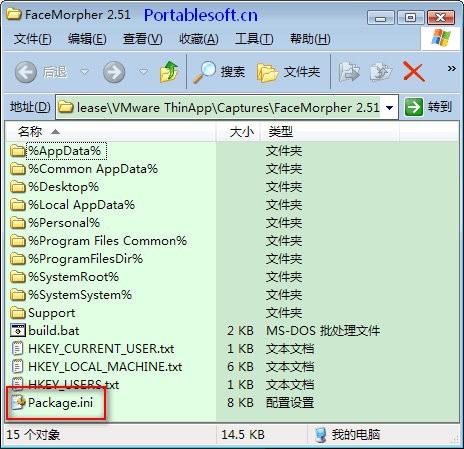The height and width of the screenshot is (449, 464).
Task: Open the Forward button history dropdown arrow
Action: 143,71
